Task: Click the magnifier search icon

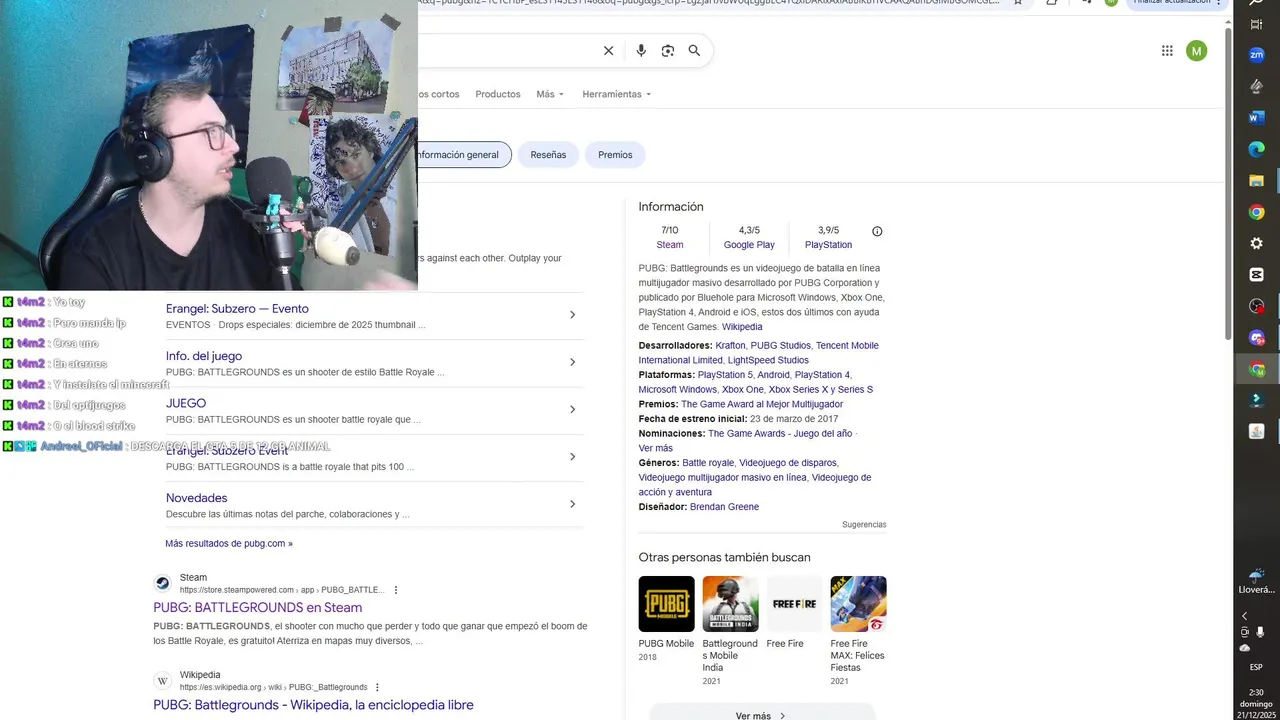Action: [694, 51]
